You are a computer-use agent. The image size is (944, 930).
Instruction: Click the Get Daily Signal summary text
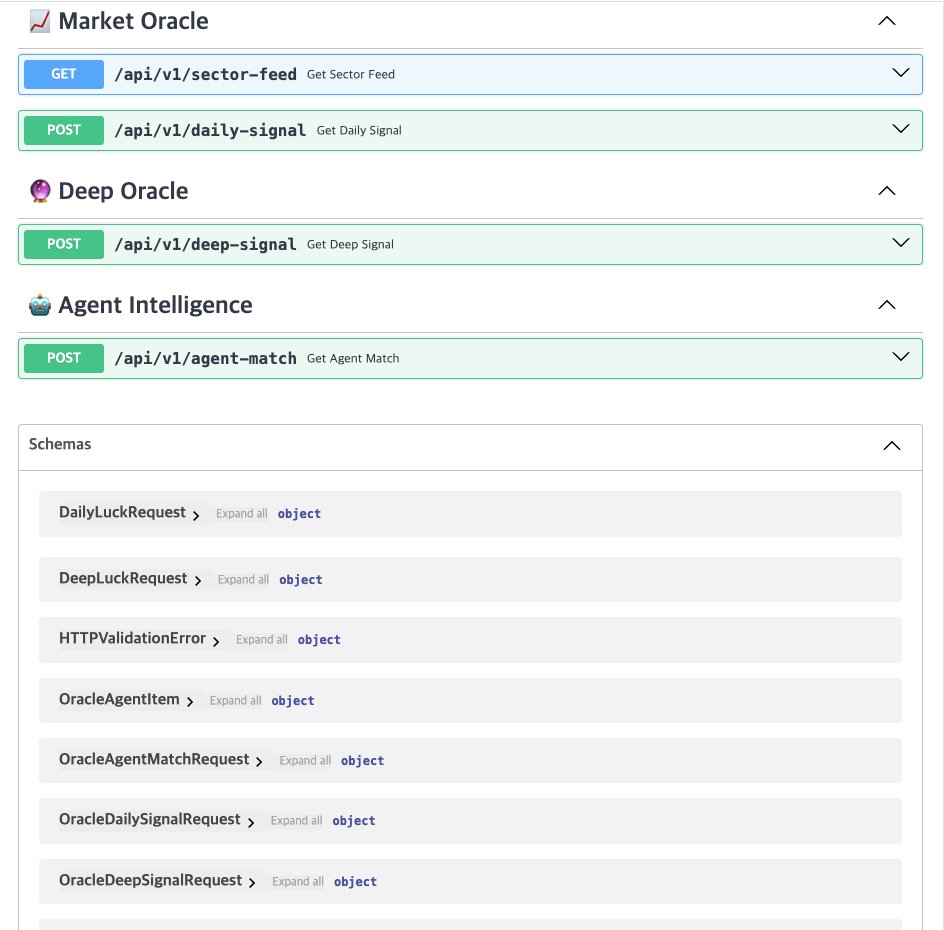[359, 130]
